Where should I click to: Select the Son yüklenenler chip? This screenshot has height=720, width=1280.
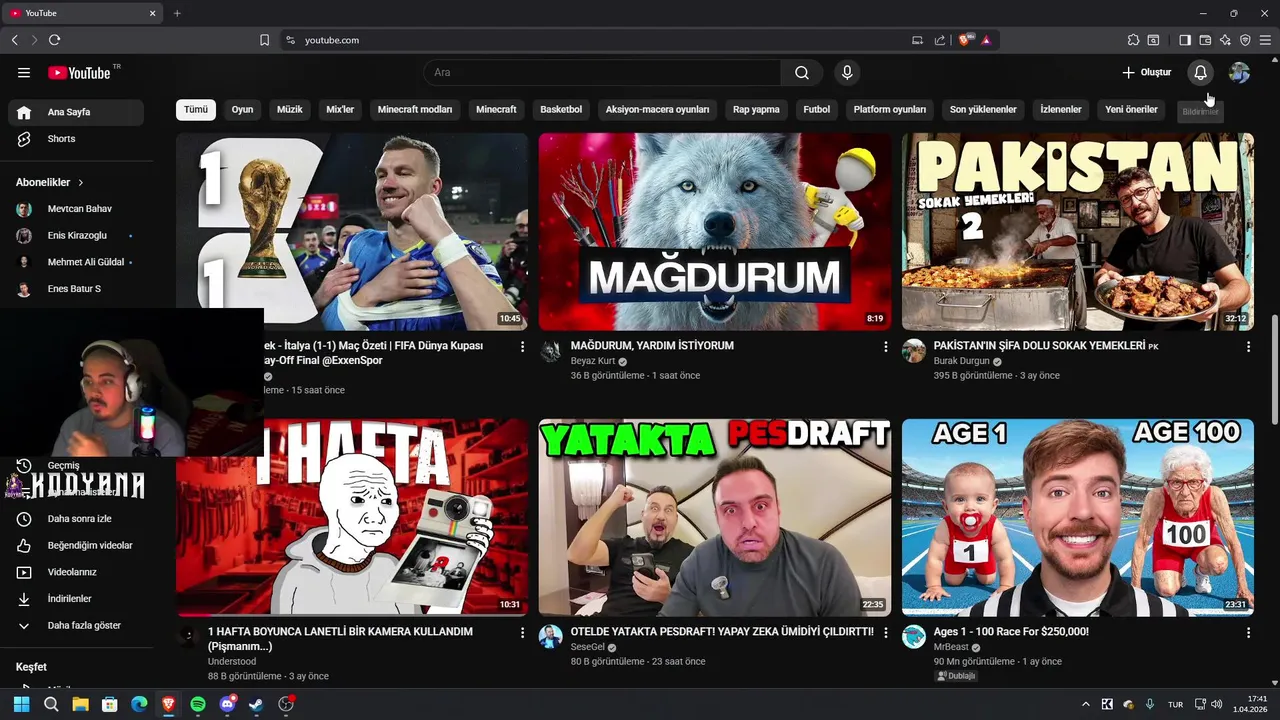tap(983, 110)
